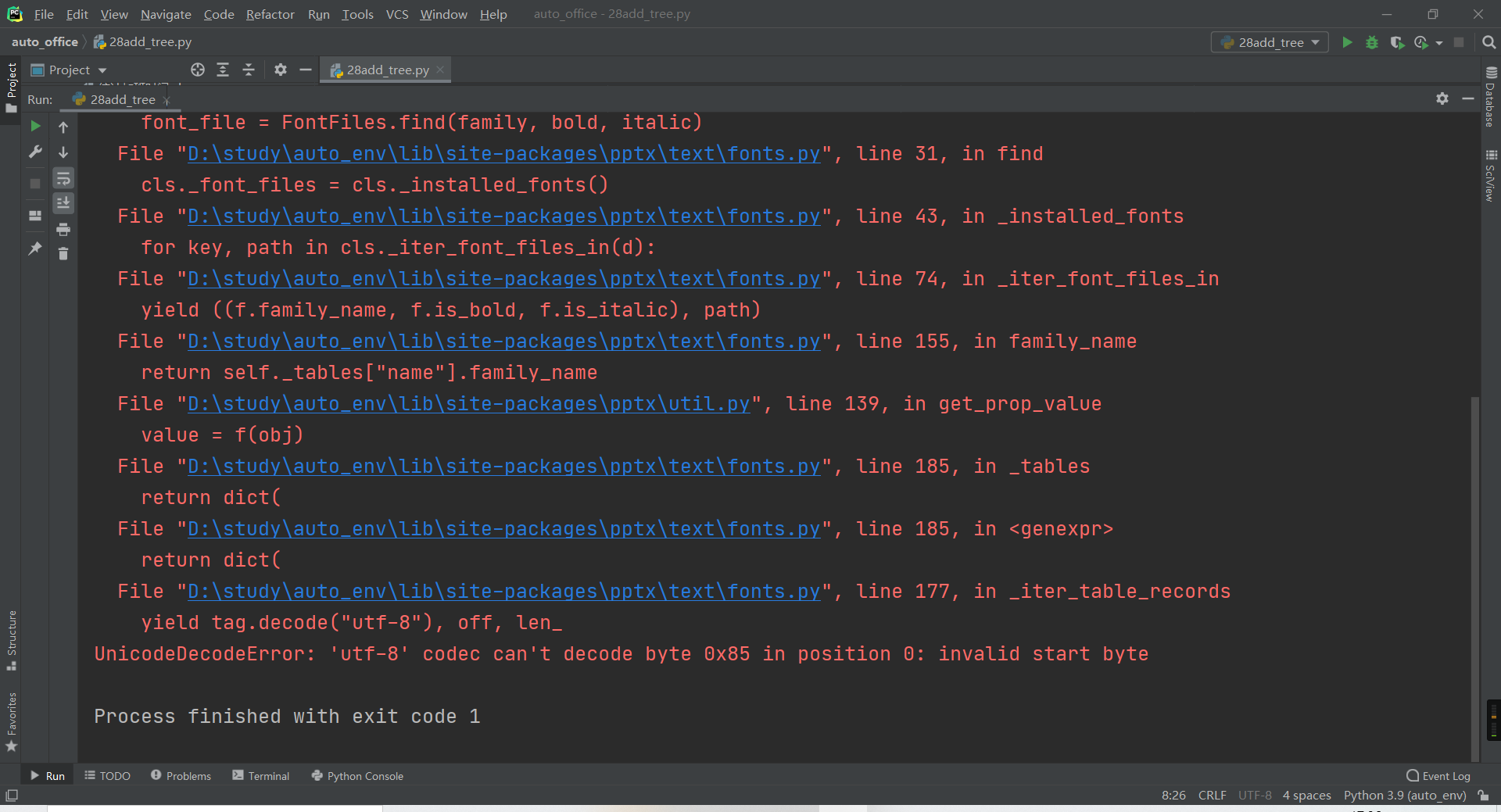Open CRLF line separator selector
This screenshot has width=1501, height=812.
point(1212,796)
